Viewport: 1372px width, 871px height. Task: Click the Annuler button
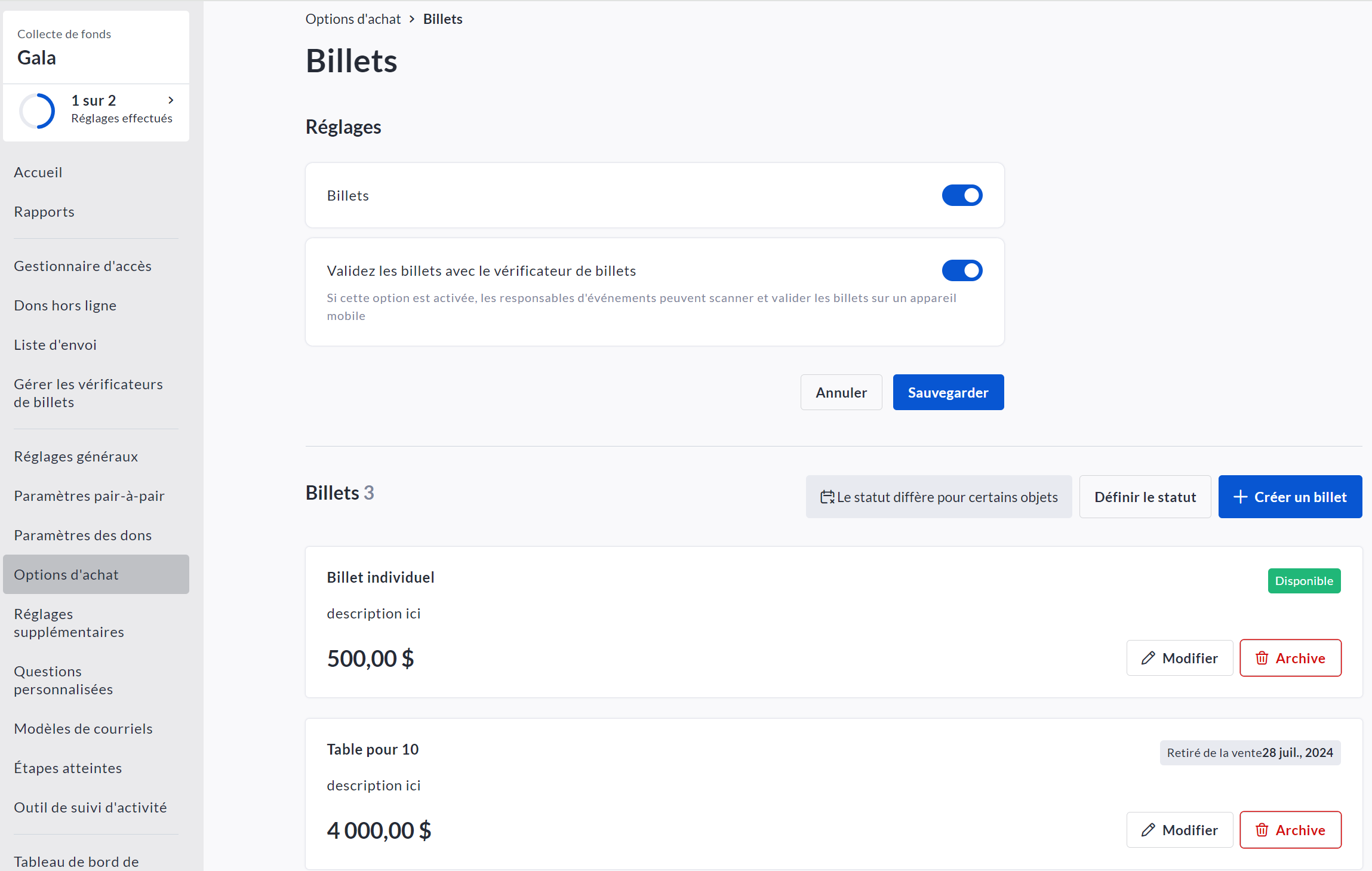[x=841, y=392]
